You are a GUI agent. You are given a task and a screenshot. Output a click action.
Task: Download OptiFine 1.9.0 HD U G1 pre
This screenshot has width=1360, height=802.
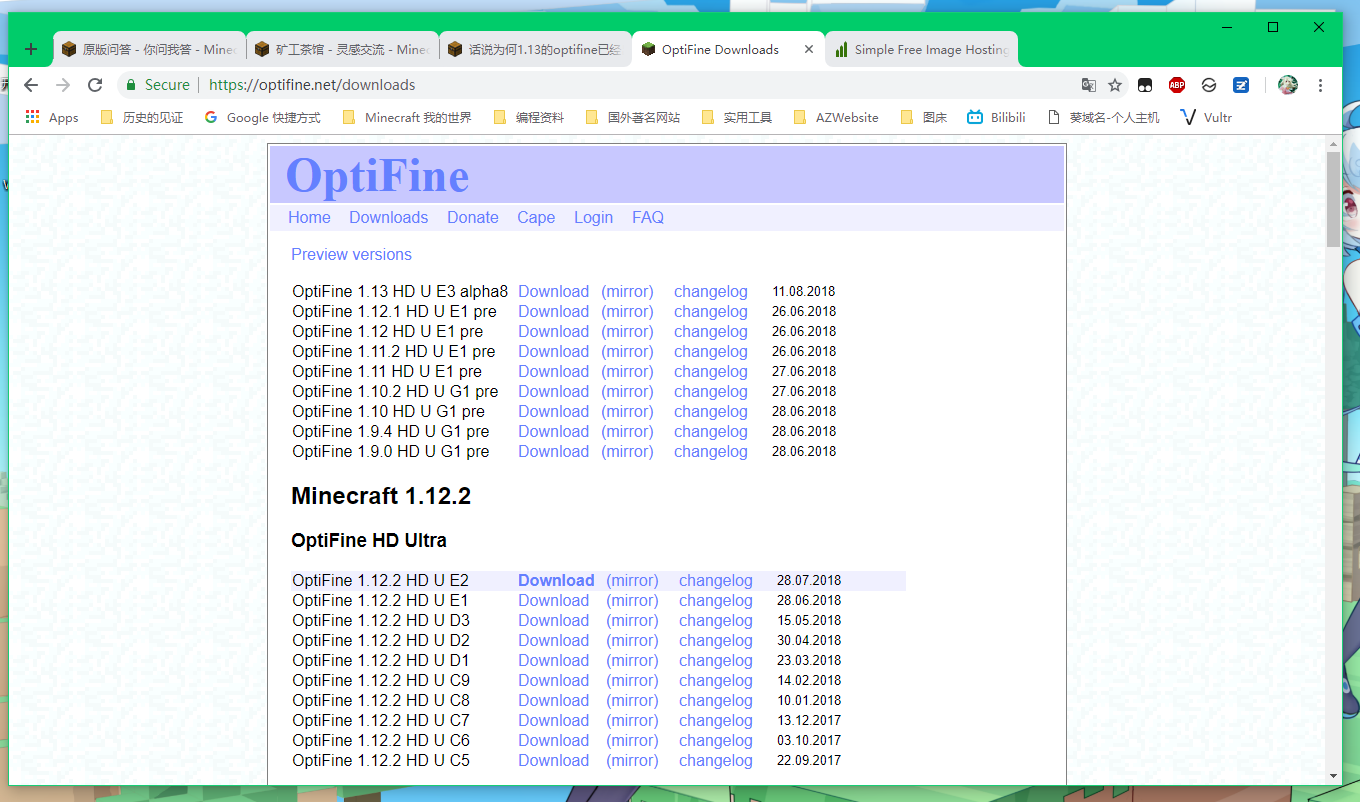(x=553, y=452)
